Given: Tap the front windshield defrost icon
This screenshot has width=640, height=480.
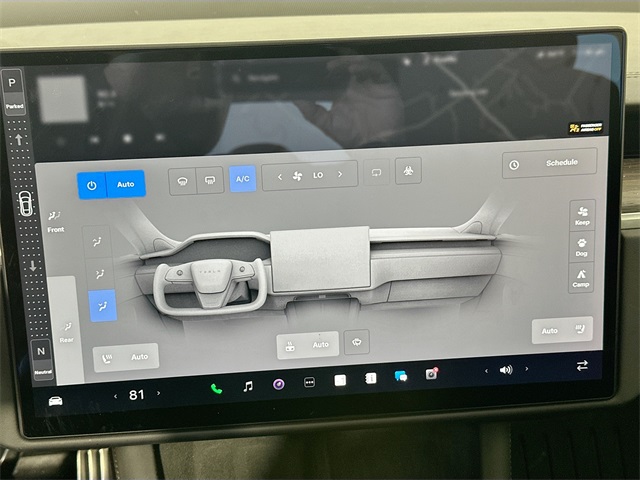Looking at the screenshot, I should 183,181.
